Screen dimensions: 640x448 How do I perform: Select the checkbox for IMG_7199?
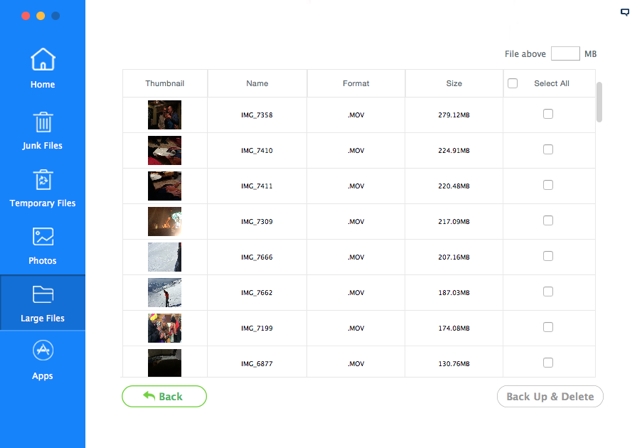[x=548, y=327]
